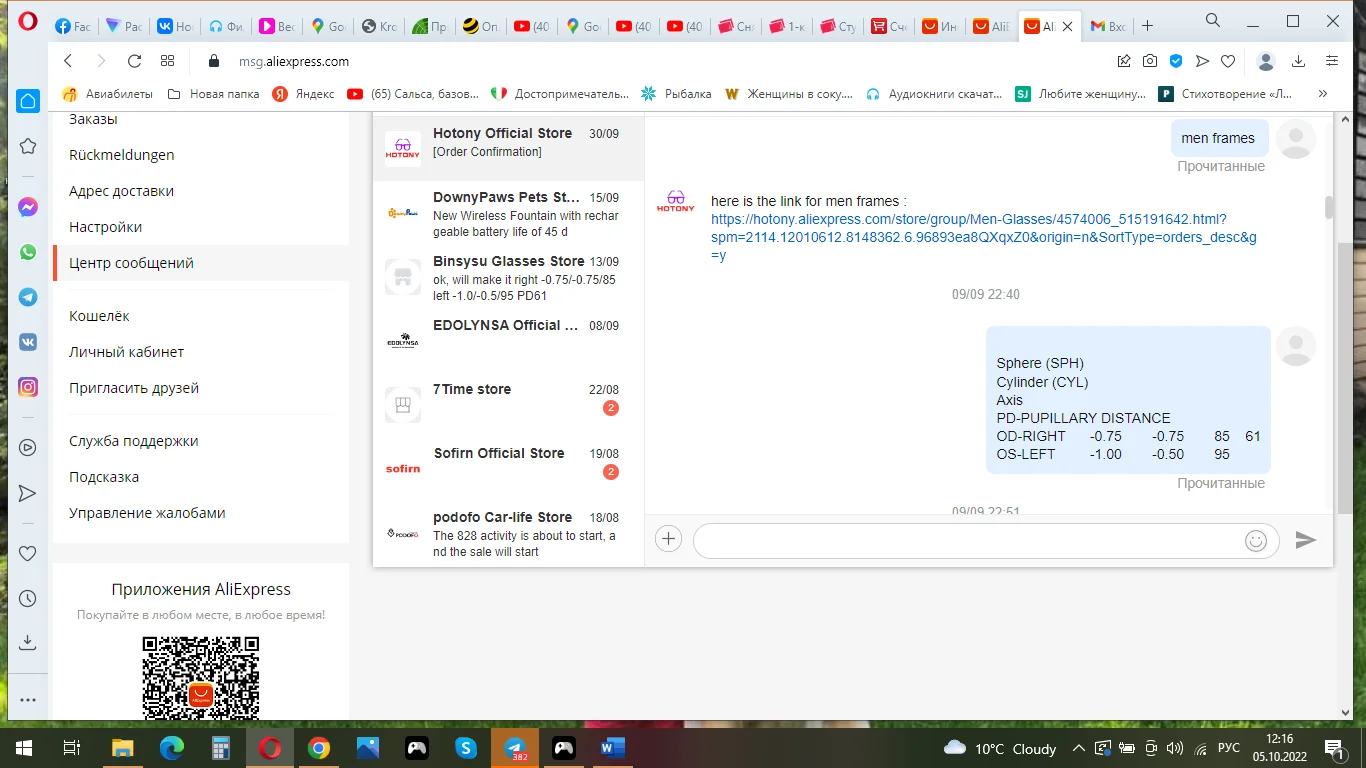Send the chat message
Viewport: 1366px width, 768px height.
[1305, 540]
